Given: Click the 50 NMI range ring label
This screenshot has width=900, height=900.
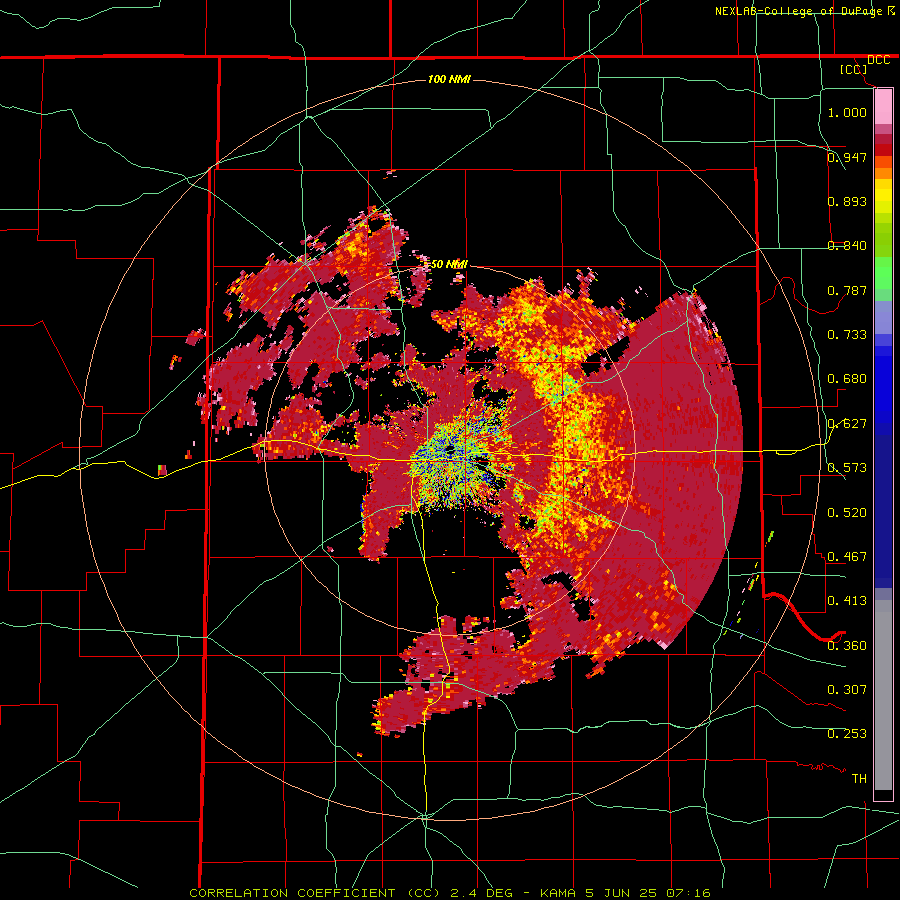Looking at the screenshot, I should click(449, 264).
